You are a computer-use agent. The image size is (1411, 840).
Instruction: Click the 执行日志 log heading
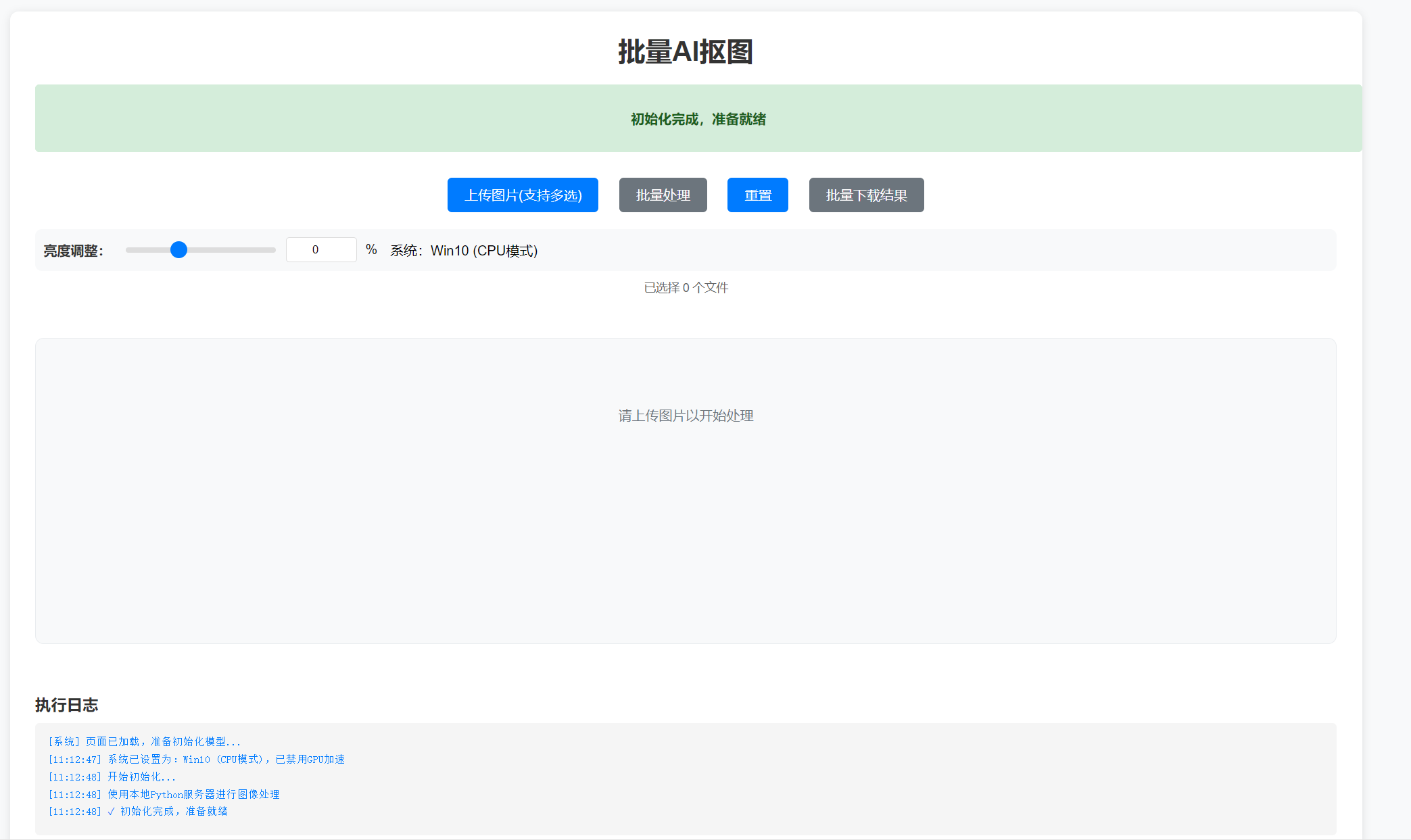coord(66,705)
